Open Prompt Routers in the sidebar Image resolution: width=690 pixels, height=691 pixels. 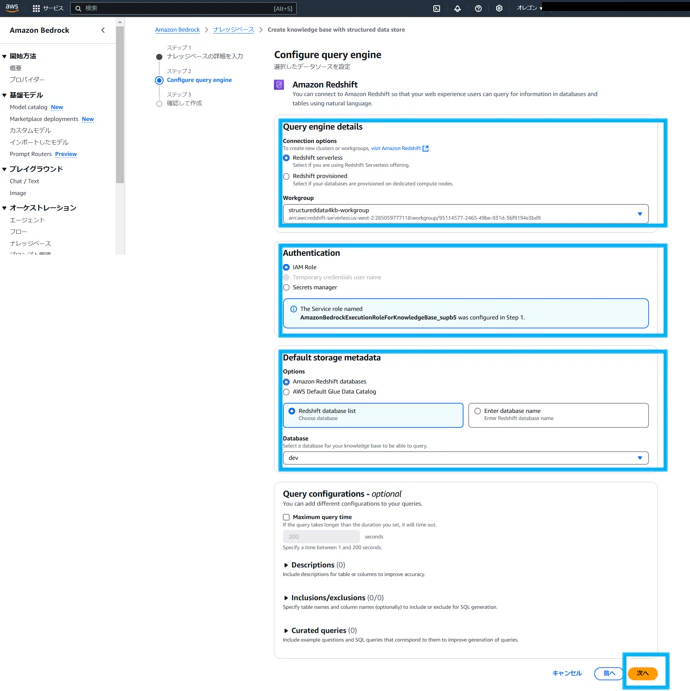[30, 154]
